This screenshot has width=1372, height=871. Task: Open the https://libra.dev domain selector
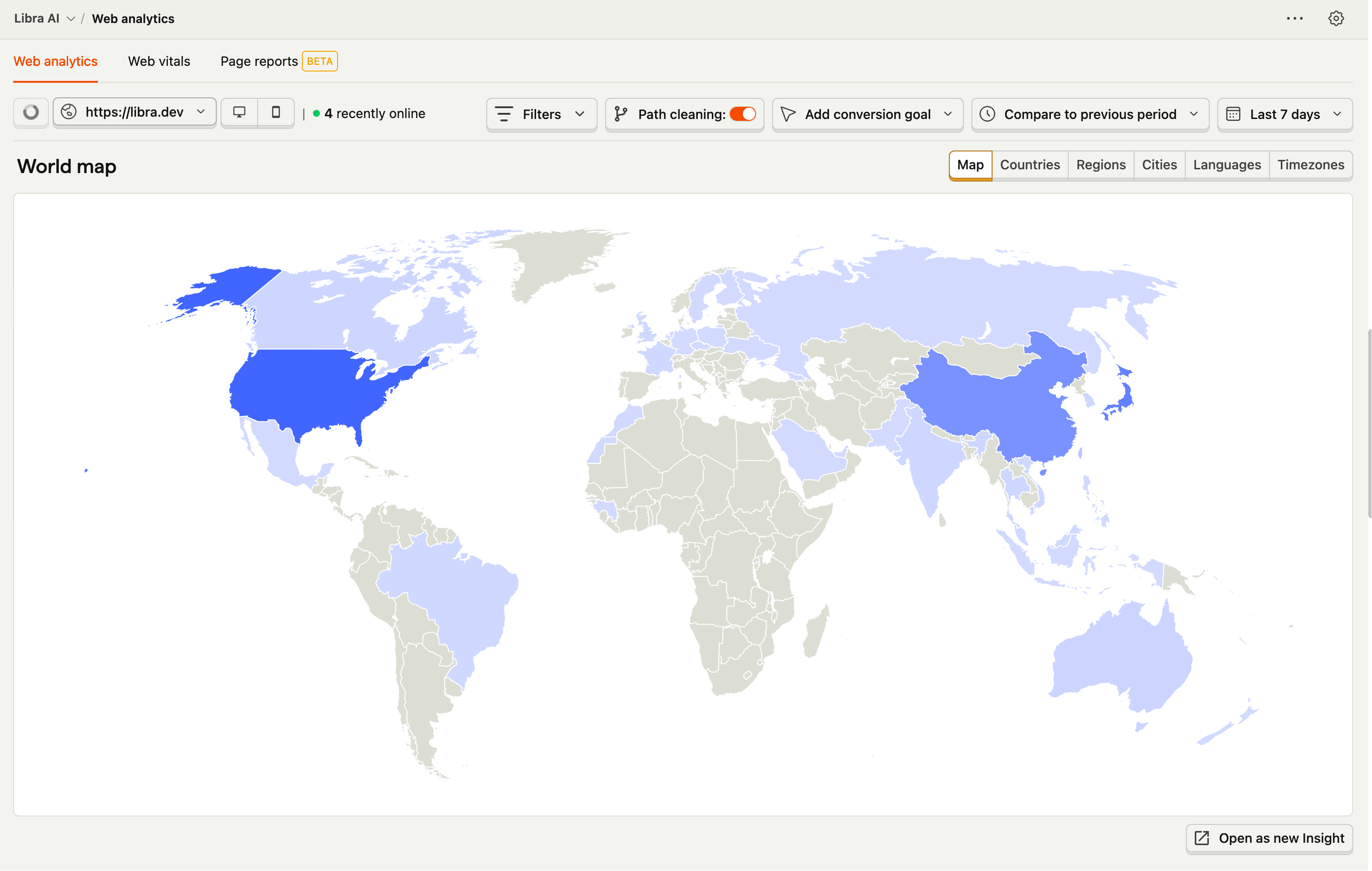134,112
